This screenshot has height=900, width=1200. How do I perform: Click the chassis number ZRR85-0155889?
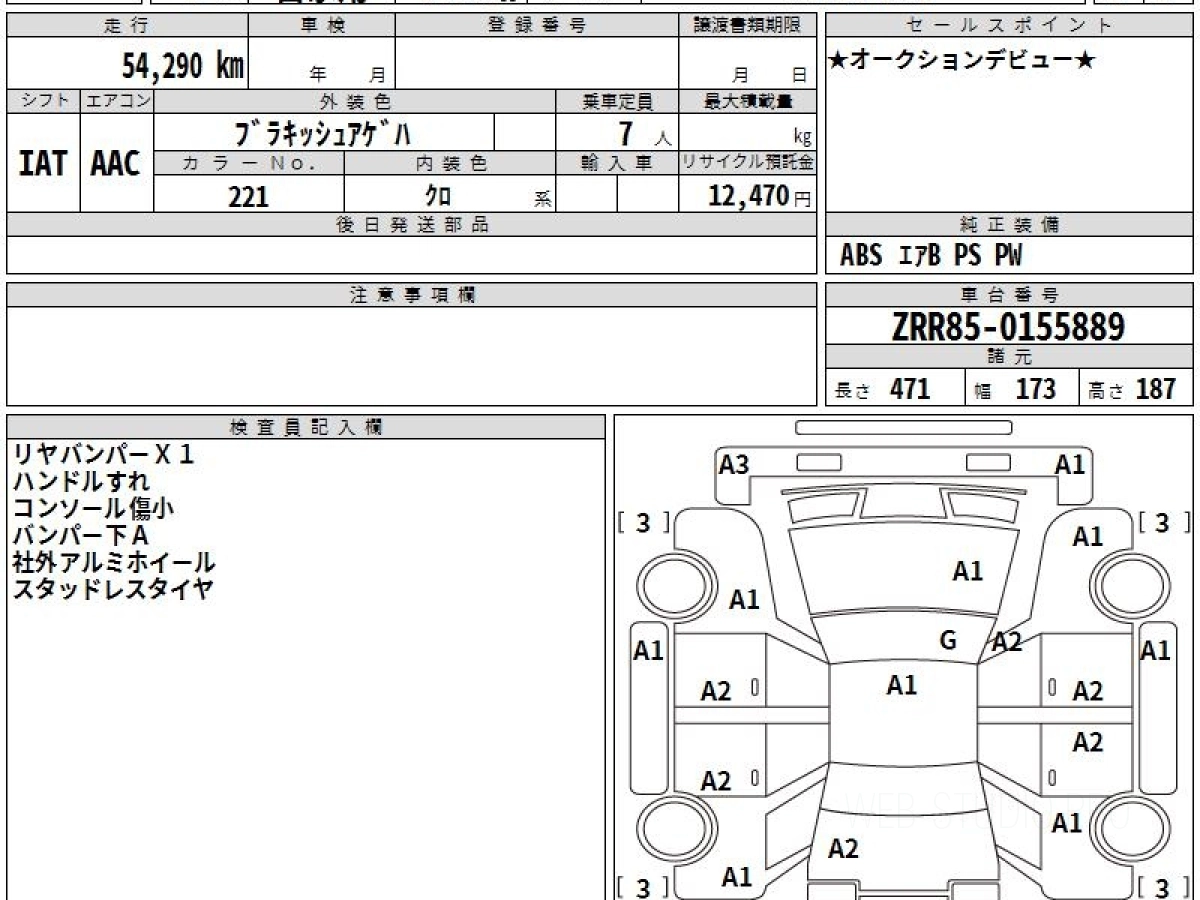(x=1008, y=327)
